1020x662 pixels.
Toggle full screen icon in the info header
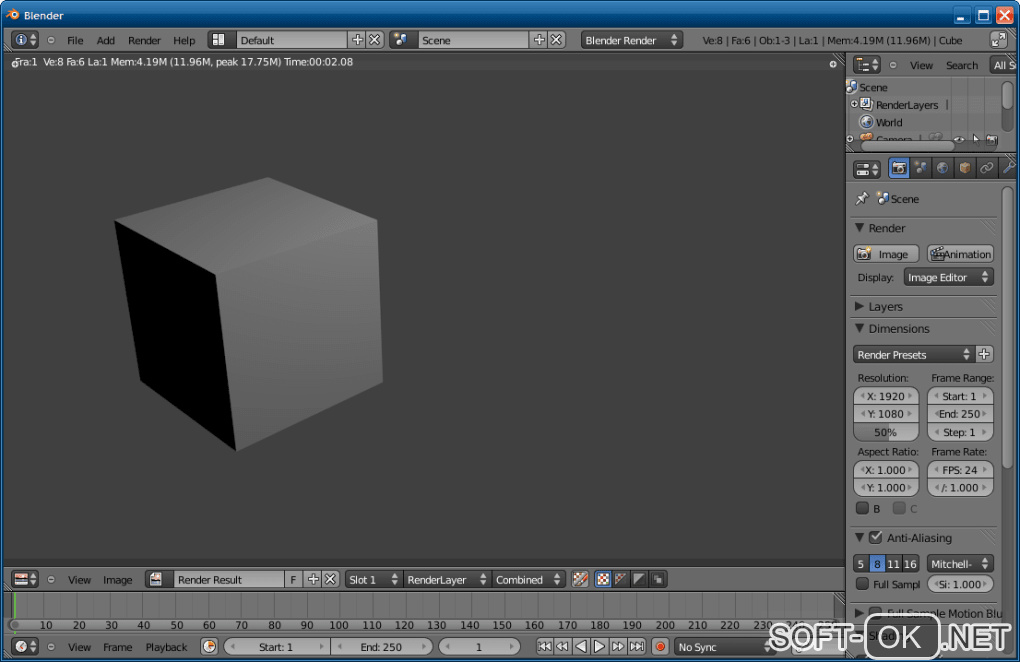(998, 40)
